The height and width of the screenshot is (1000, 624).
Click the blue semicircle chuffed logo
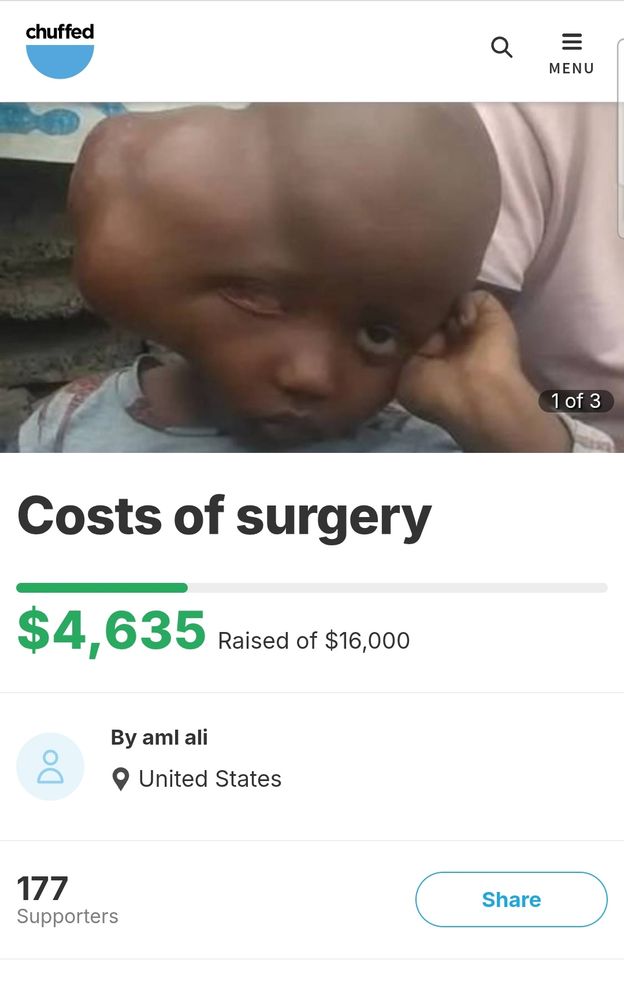tap(59, 62)
